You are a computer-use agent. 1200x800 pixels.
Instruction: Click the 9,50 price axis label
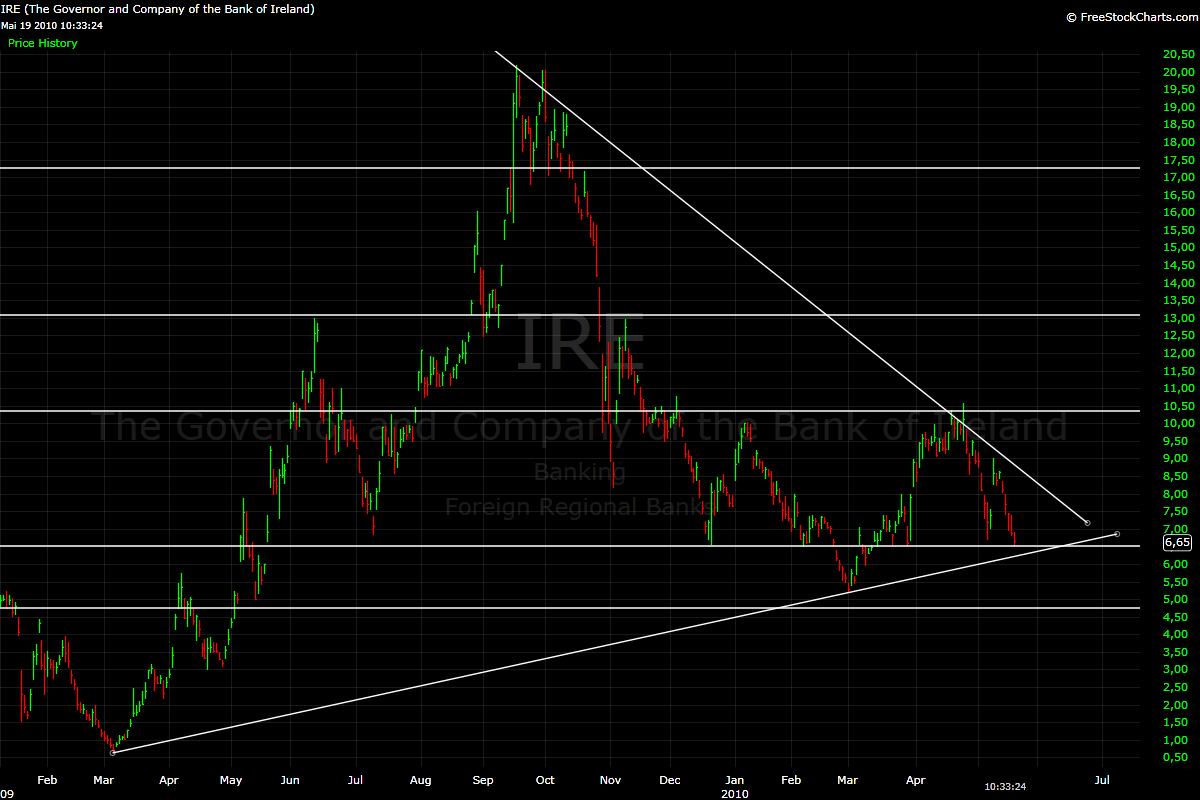1177,441
